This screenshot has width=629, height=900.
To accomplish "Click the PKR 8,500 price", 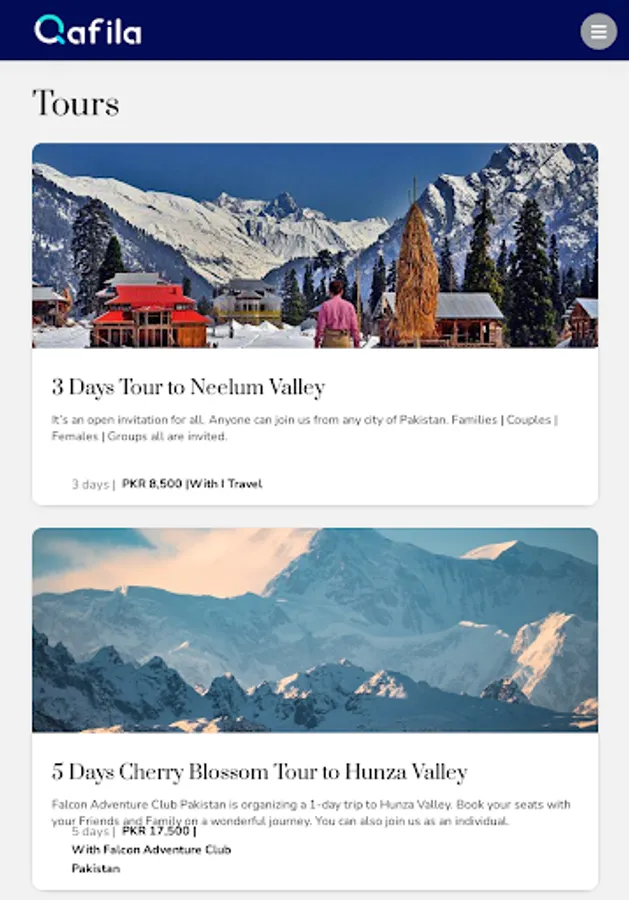I will [152, 484].
